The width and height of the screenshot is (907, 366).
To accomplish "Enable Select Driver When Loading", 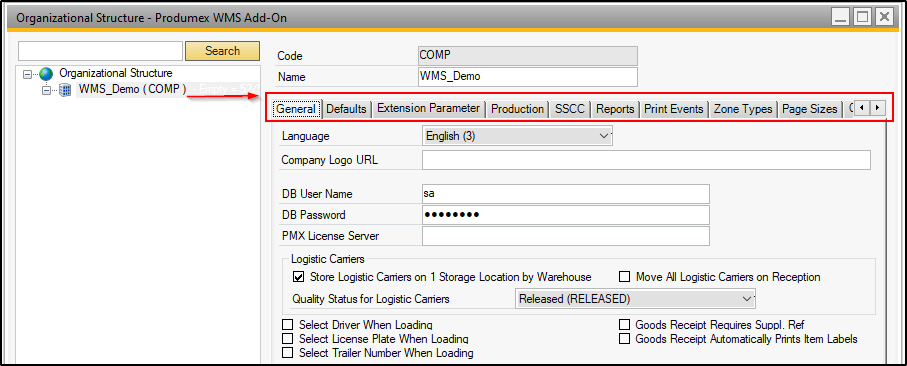I will pyautogui.click(x=287, y=325).
